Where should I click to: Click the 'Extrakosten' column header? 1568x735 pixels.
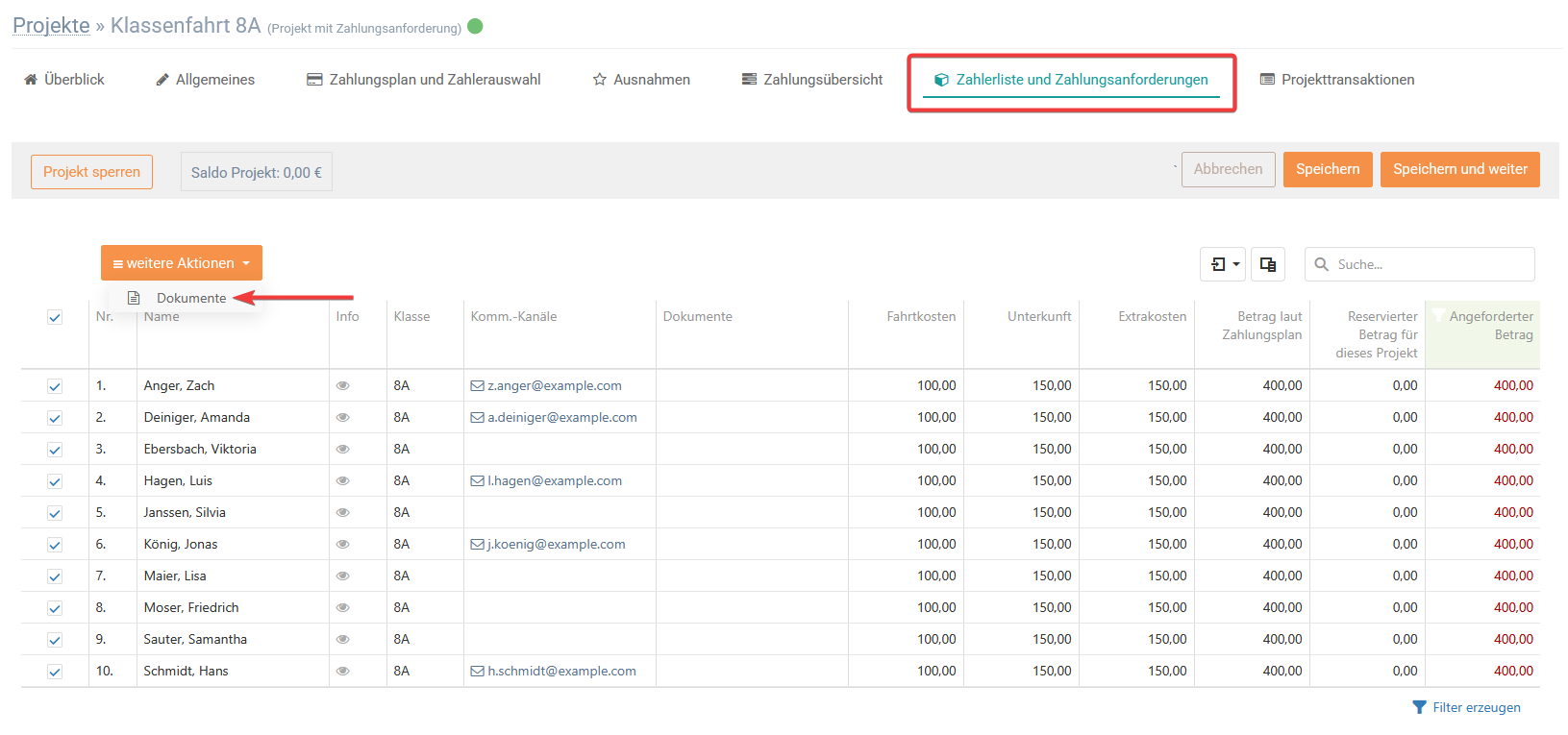click(x=1153, y=316)
